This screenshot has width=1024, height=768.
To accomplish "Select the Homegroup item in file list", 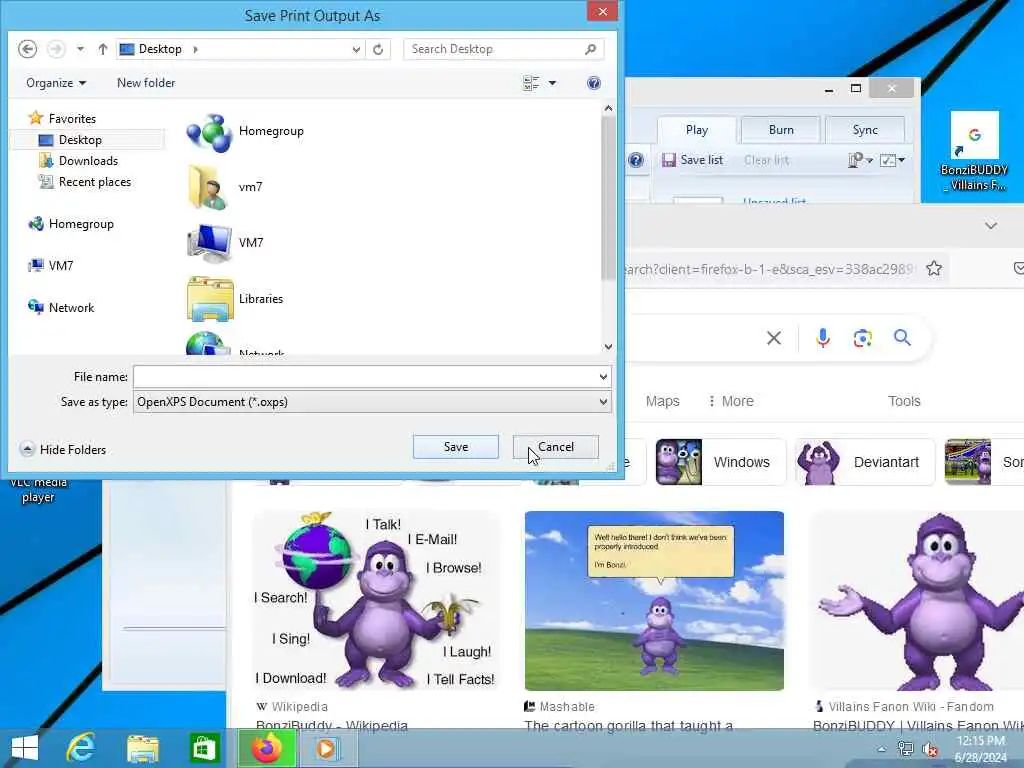I will tap(246, 133).
